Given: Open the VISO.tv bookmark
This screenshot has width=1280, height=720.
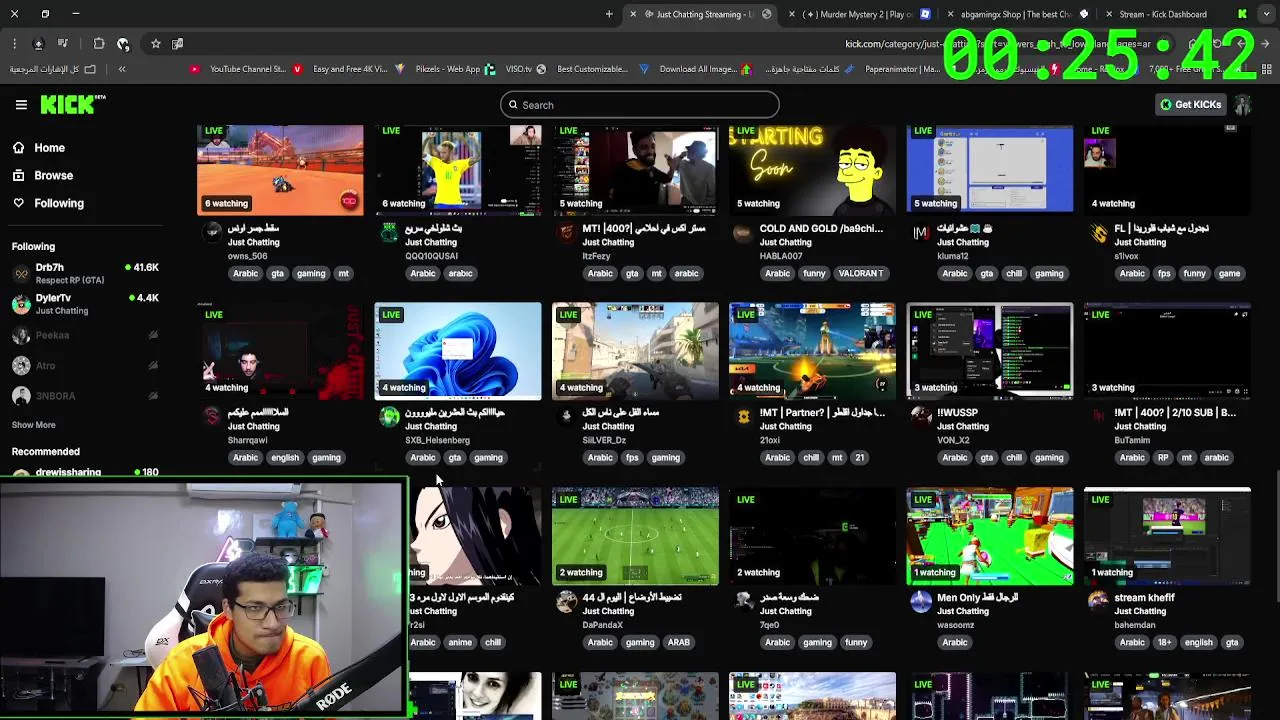Looking at the screenshot, I should point(526,69).
